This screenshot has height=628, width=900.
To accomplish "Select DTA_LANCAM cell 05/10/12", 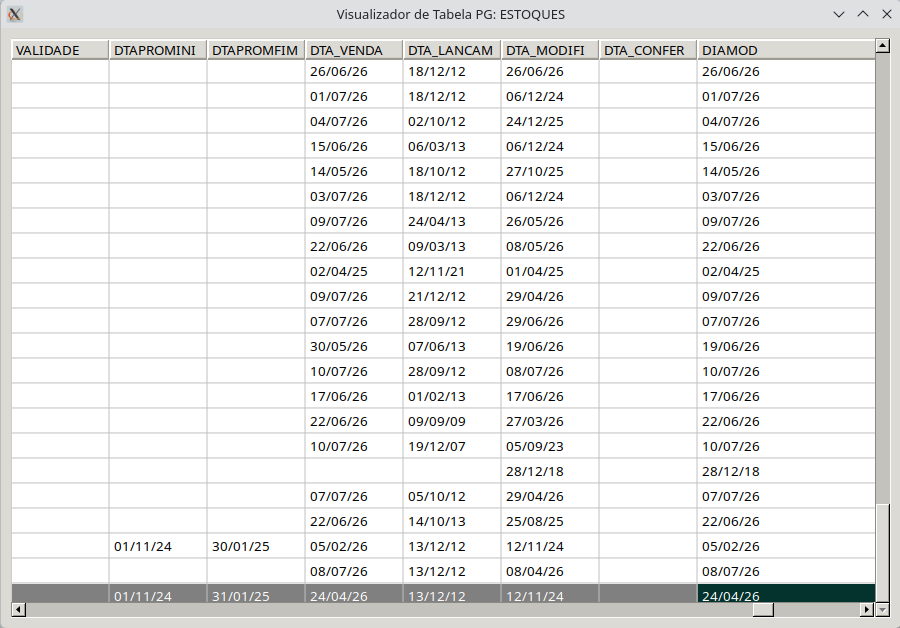I will pyautogui.click(x=452, y=497).
